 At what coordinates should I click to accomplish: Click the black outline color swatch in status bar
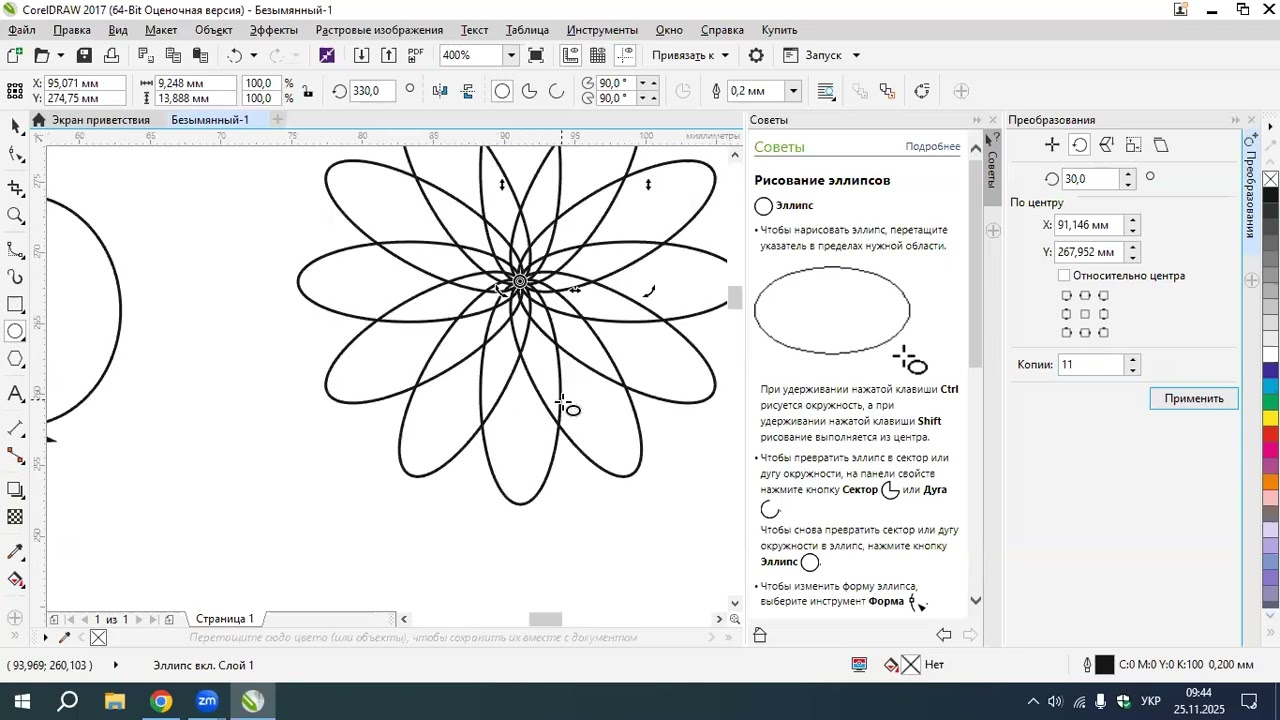[1104, 665]
